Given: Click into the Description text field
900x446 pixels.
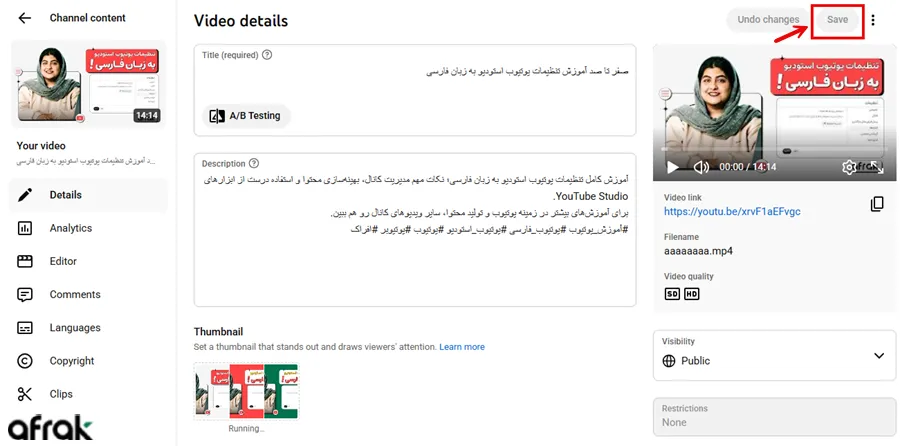Looking at the screenshot, I should pyautogui.click(x=415, y=270).
